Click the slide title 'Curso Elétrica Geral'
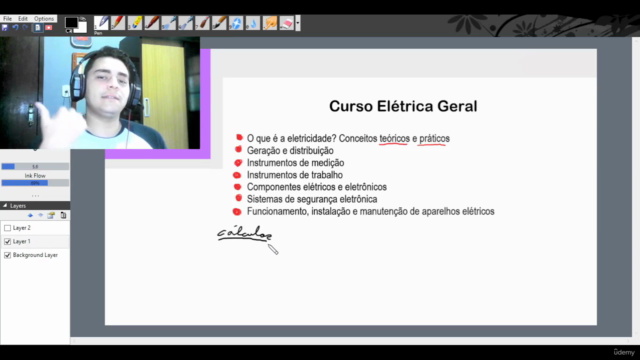Screen dimensions: 640x360 point(403,106)
